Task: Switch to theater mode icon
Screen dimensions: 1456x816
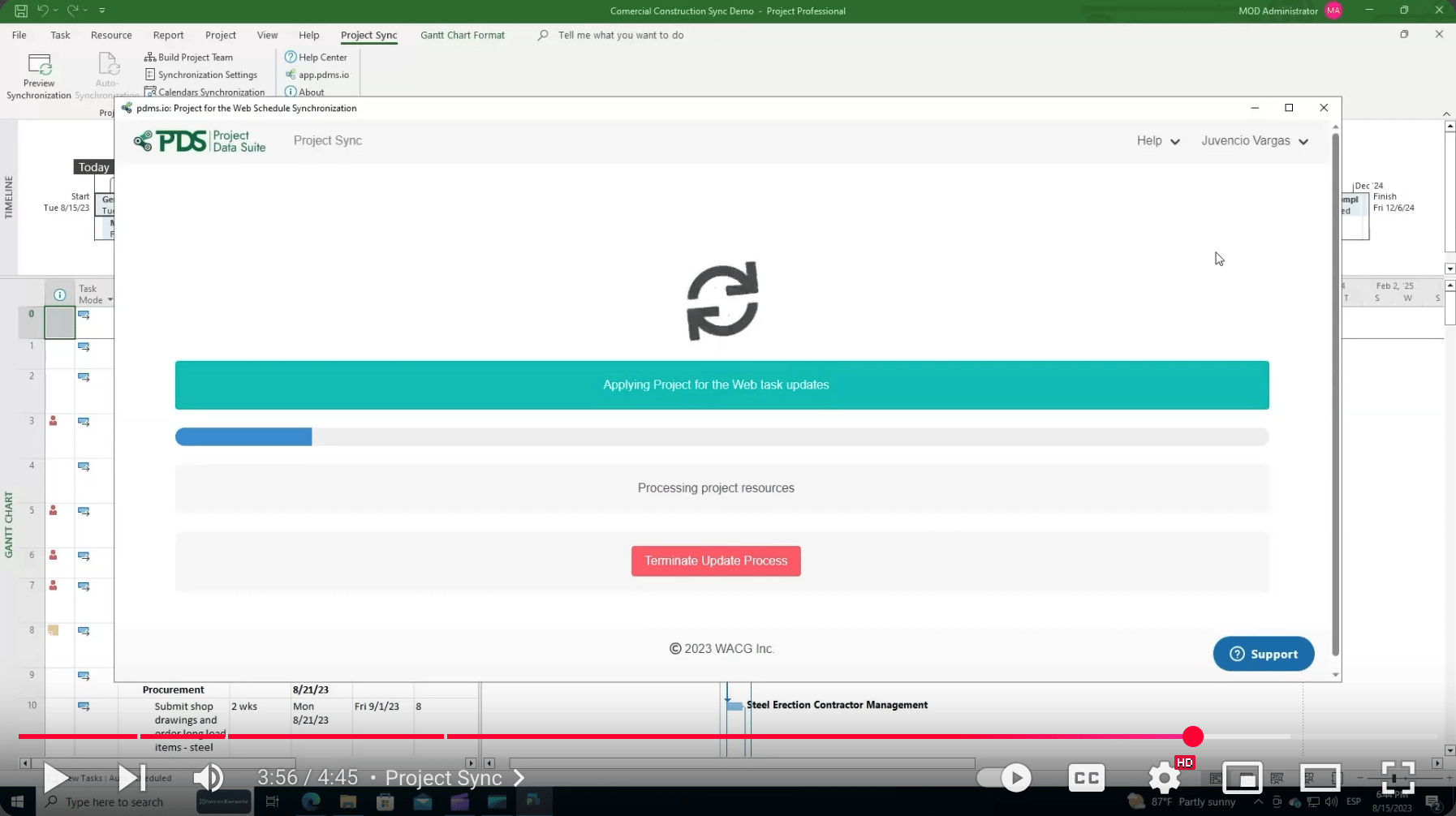Action: coord(1320,778)
